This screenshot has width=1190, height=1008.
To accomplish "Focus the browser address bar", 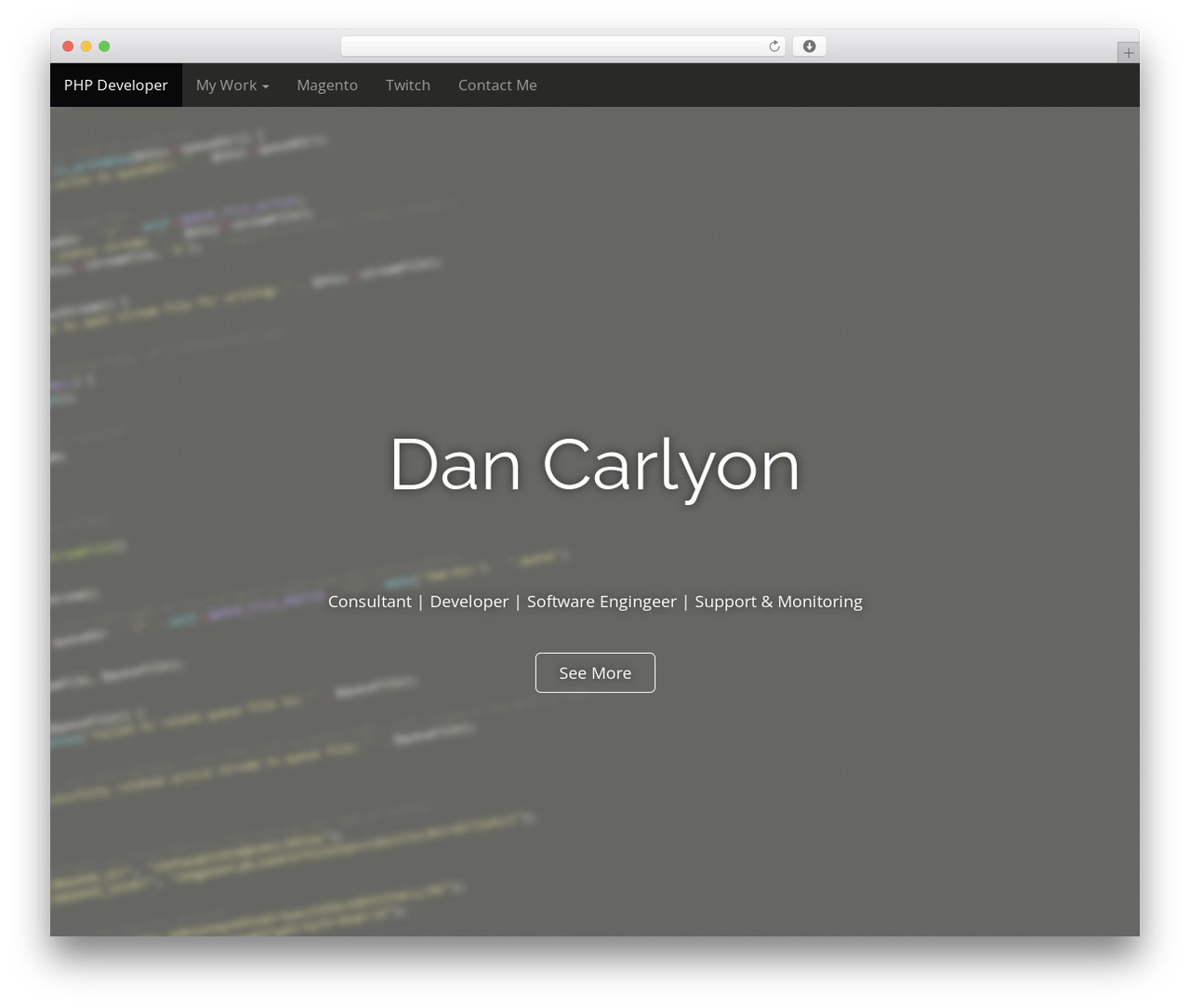I will click(x=562, y=46).
